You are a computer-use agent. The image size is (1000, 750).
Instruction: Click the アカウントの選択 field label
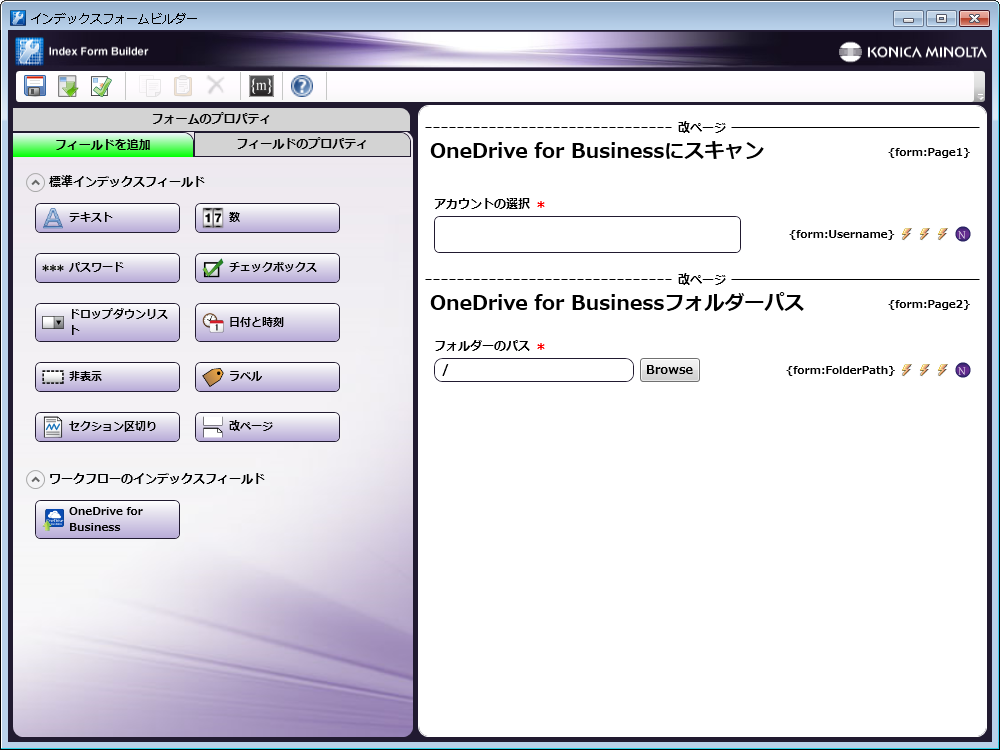point(482,204)
